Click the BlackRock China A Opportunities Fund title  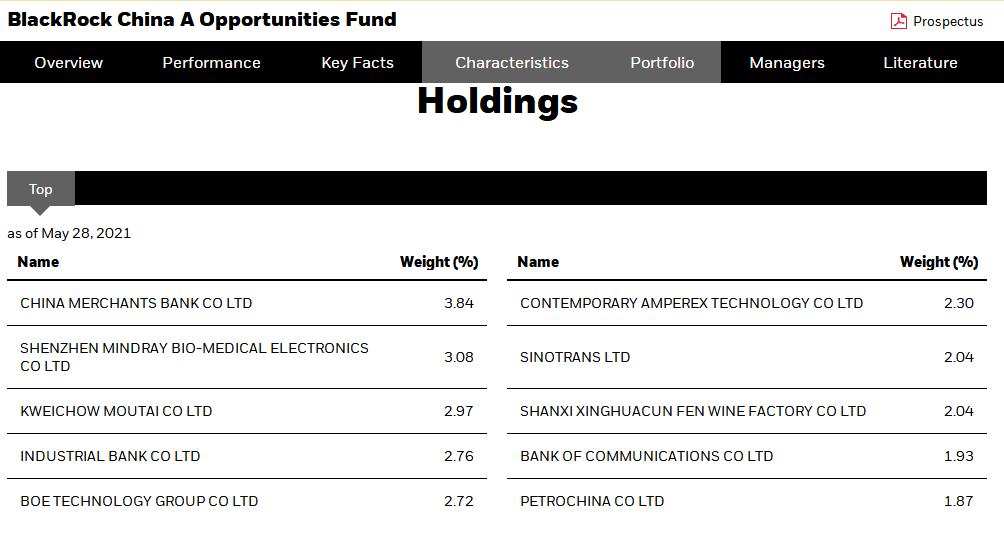click(x=202, y=20)
